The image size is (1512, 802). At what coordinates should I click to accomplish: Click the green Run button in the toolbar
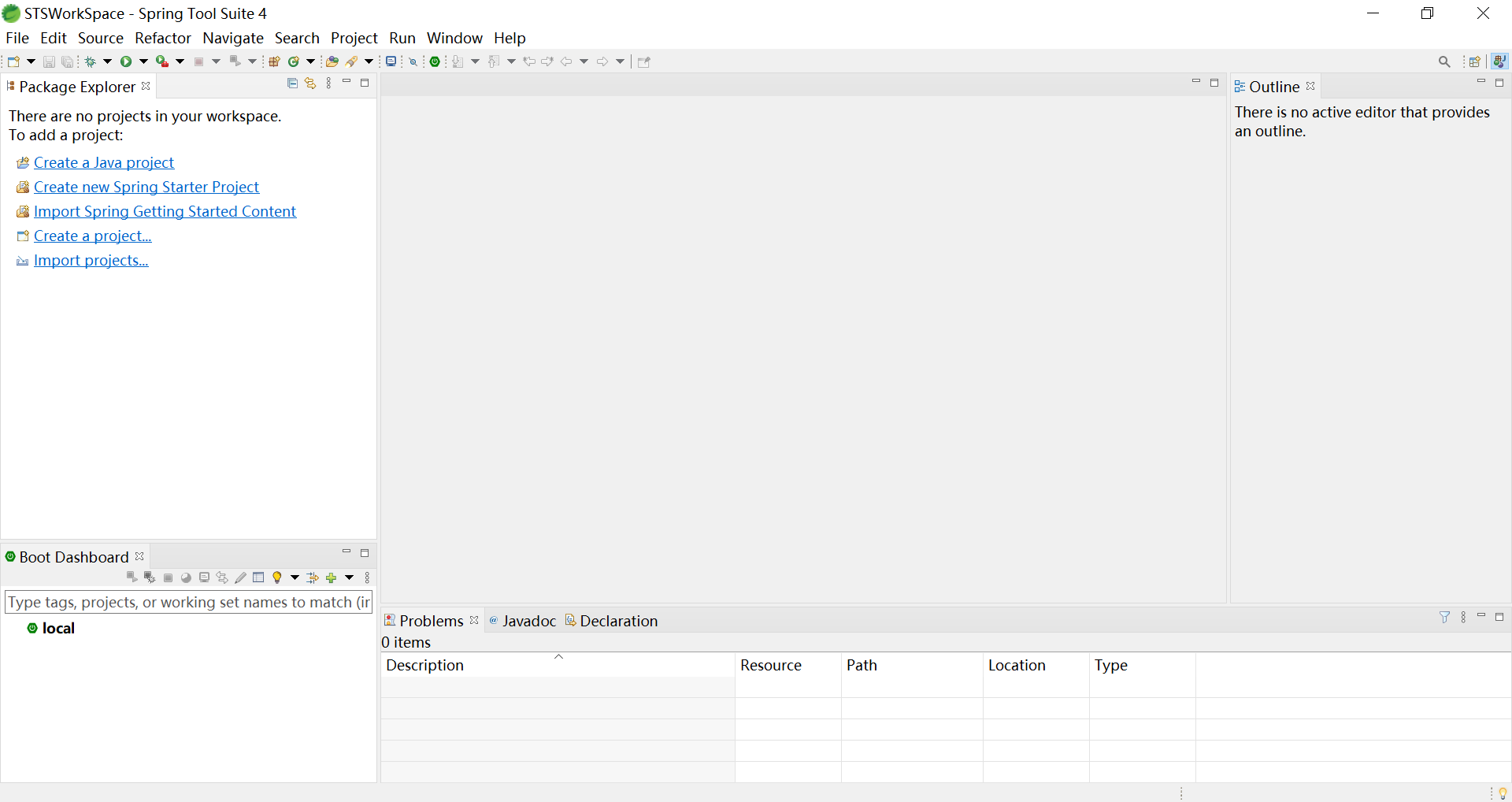[125, 61]
